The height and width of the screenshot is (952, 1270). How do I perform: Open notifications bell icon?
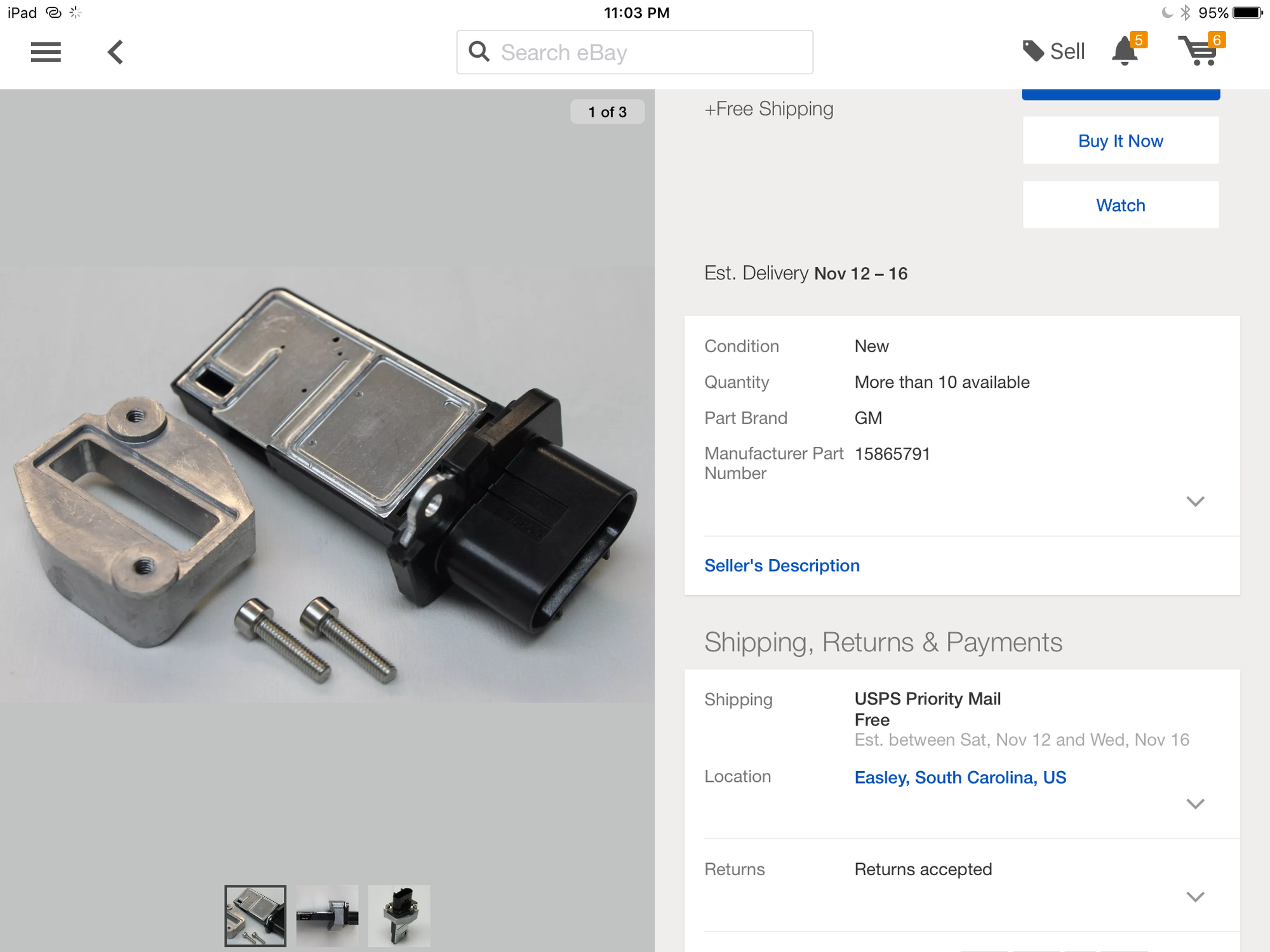click(1125, 51)
